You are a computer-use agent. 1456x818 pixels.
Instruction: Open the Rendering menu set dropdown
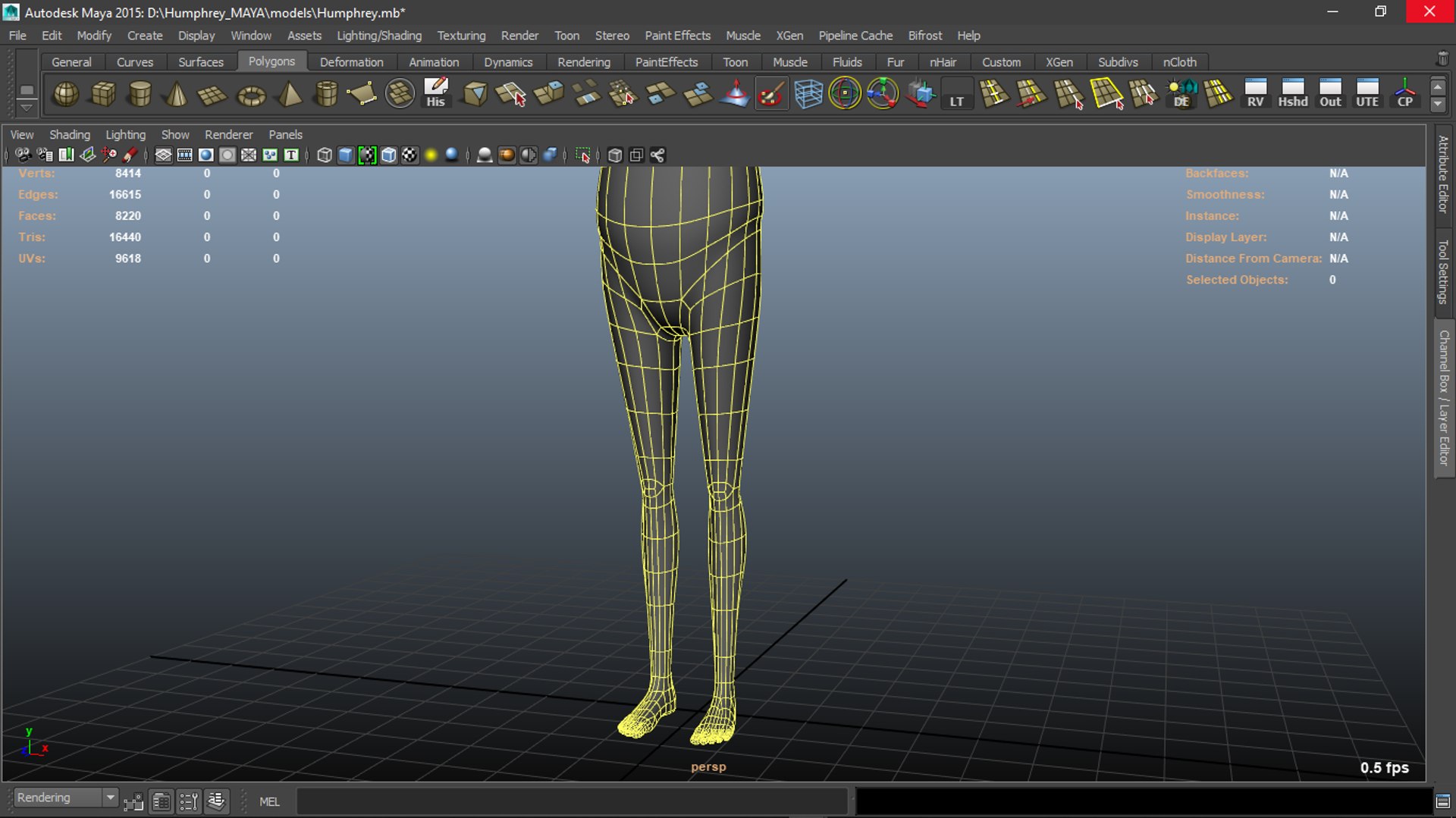point(66,798)
